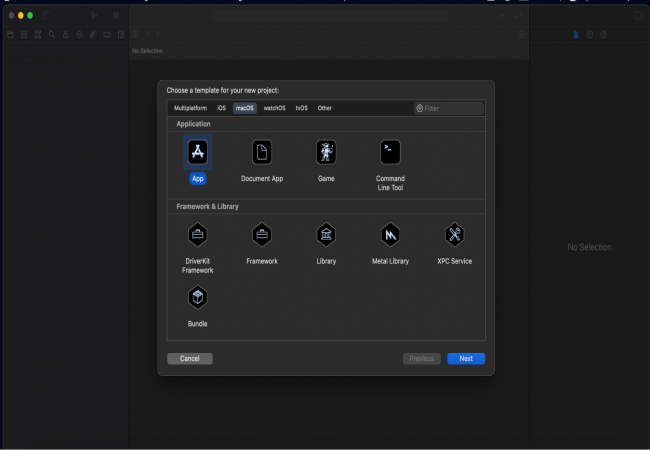Click the Stop button in toolbar
650x450 pixels.
(x=116, y=15)
